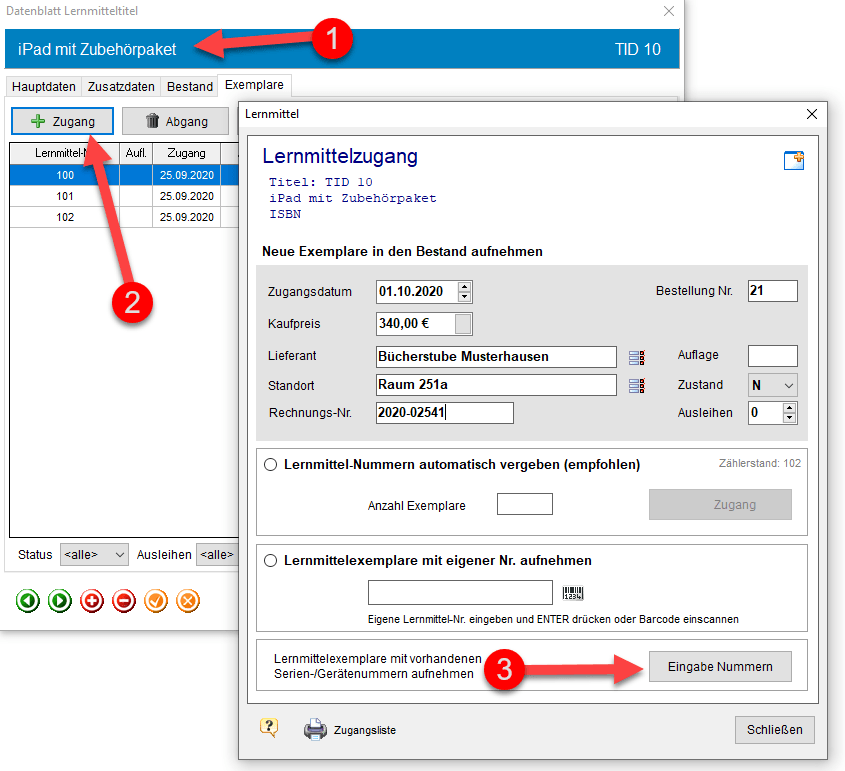This screenshot has height=771, width=845.
Task: Open the Status filter dropdown
Action: pos(94,554)
